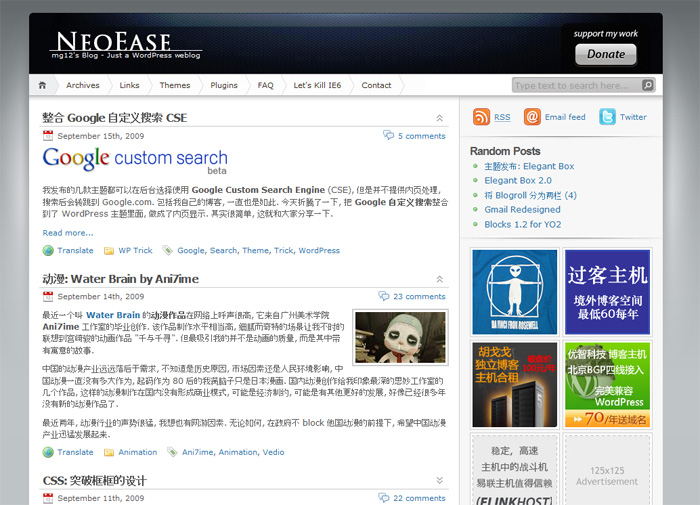Open the FAQ menu item
700x505 pixels.
pos(266,85)
